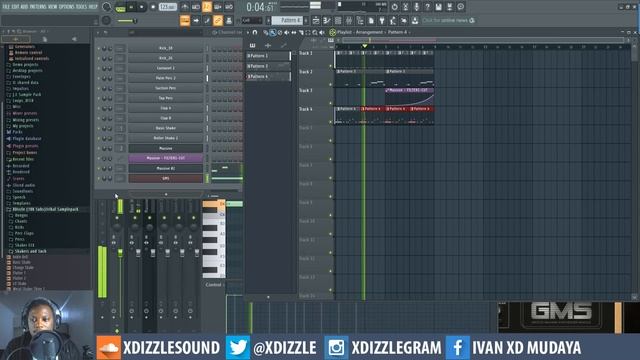Toggle the orange chain-link grouping icon
This screenshot has width=640, height=360.
(218, 20)
